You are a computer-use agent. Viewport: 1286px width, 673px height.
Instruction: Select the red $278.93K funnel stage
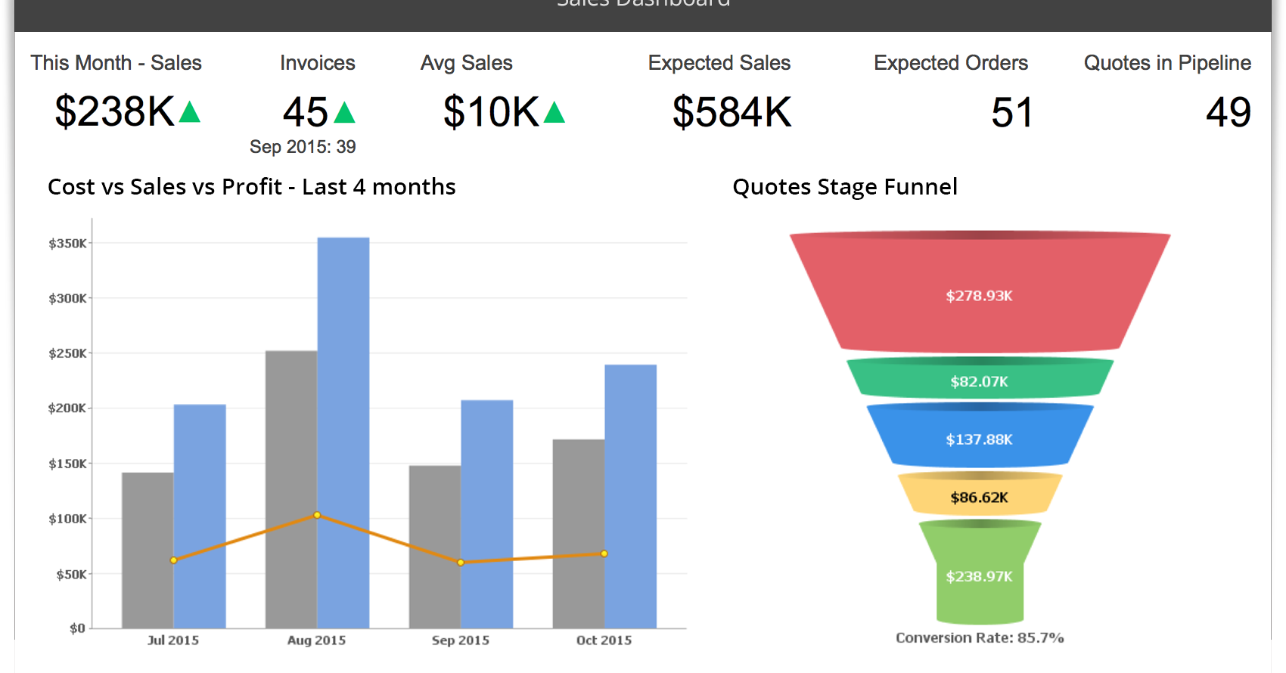point(979,296)
